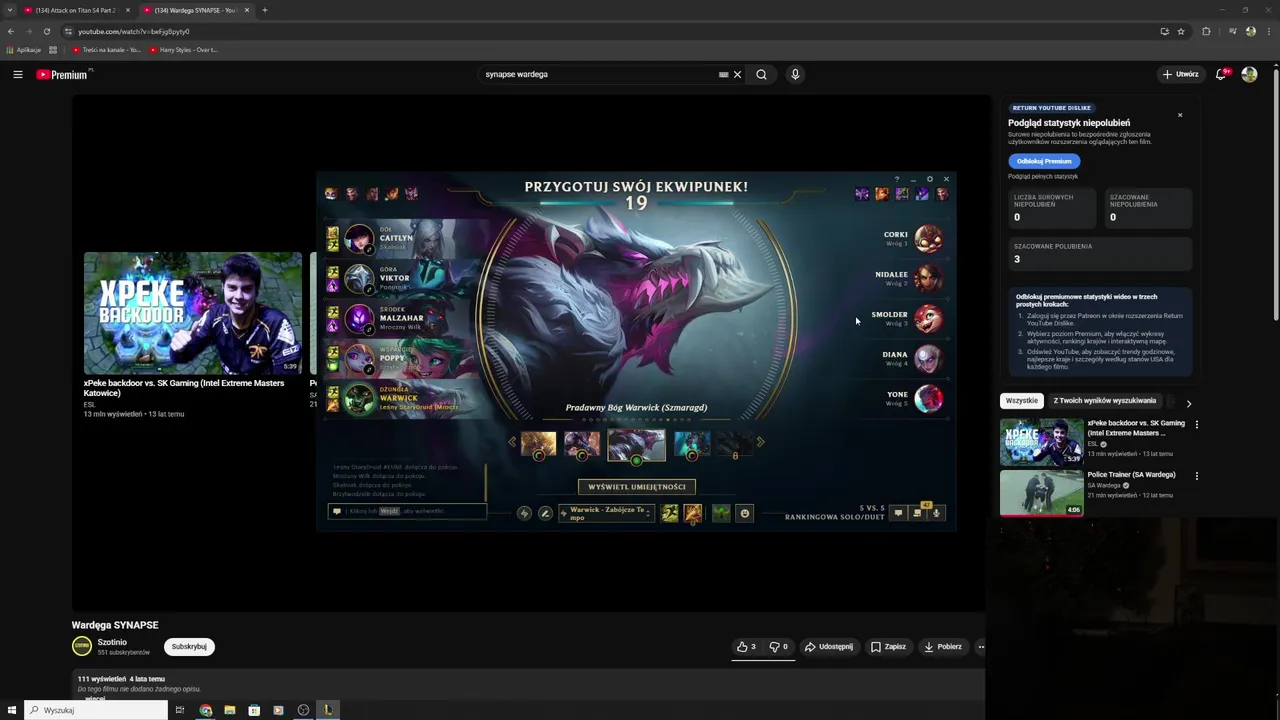Viewport: 1280px width, 720px height.
Task: Start voice search with the microphone icon
Action: coord(795,74)
